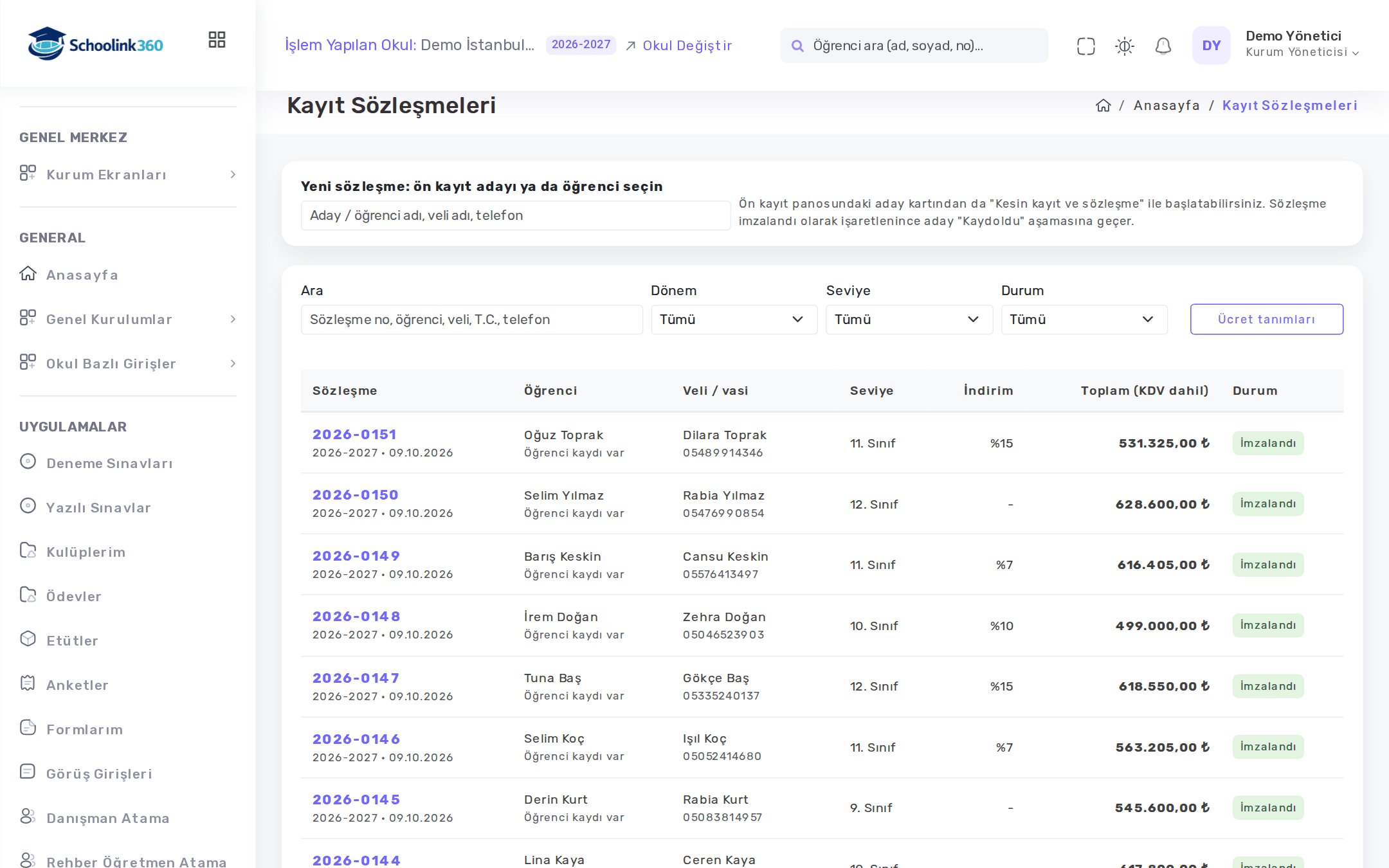Screen dimensions: 1389x868
Task: Switch light/dark theme with sun icon
Action: point(1124,46)
